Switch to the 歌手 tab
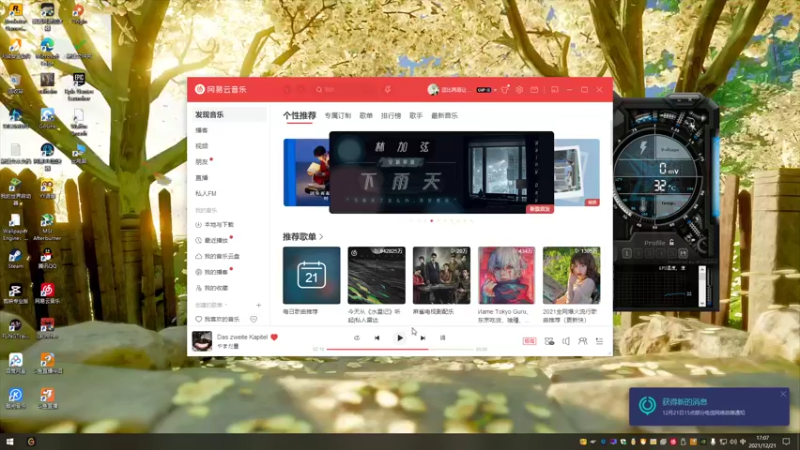800x450 pixels. point(416,116)
